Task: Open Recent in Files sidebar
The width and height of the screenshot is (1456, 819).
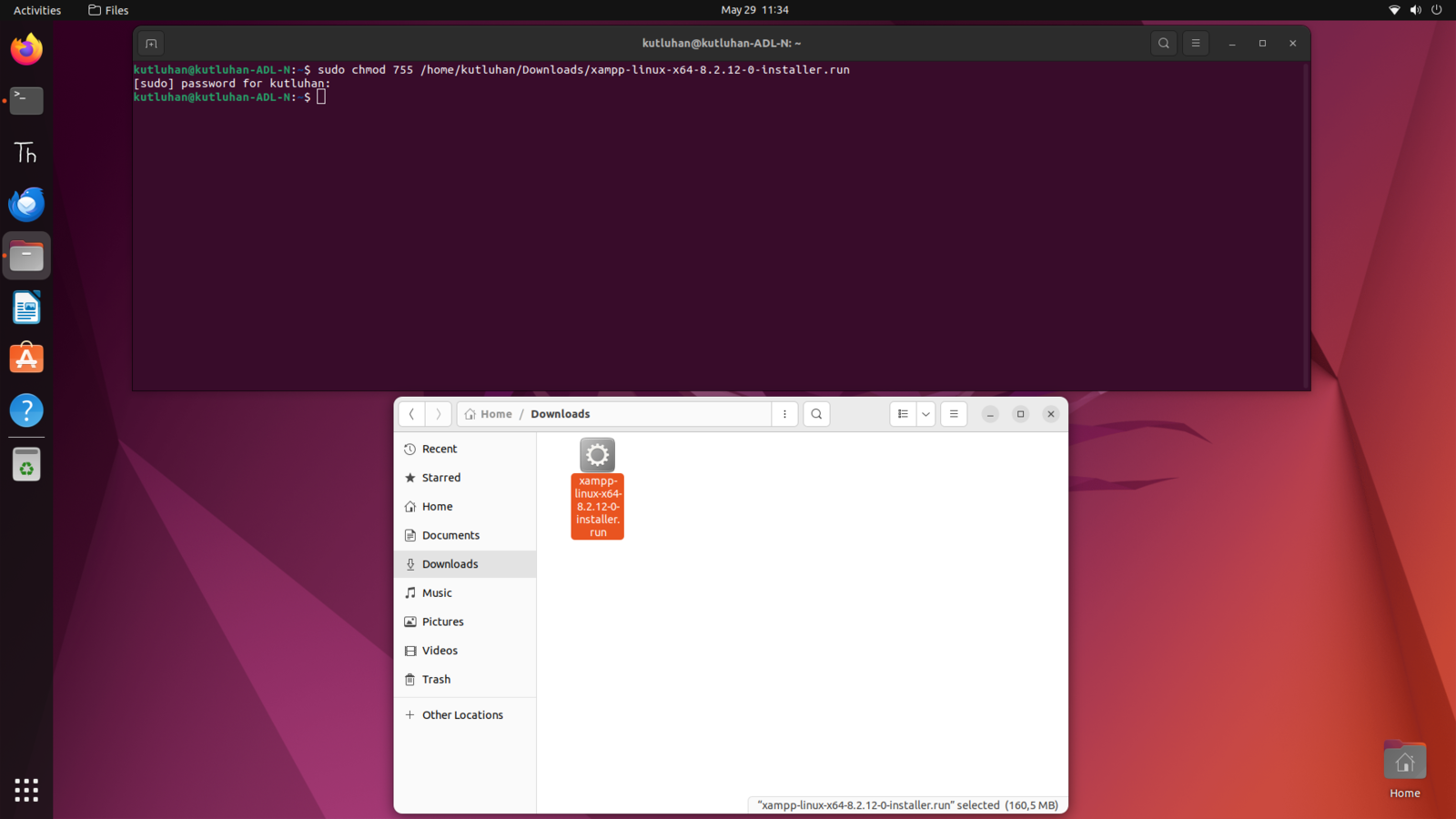Action: point(465,449)
